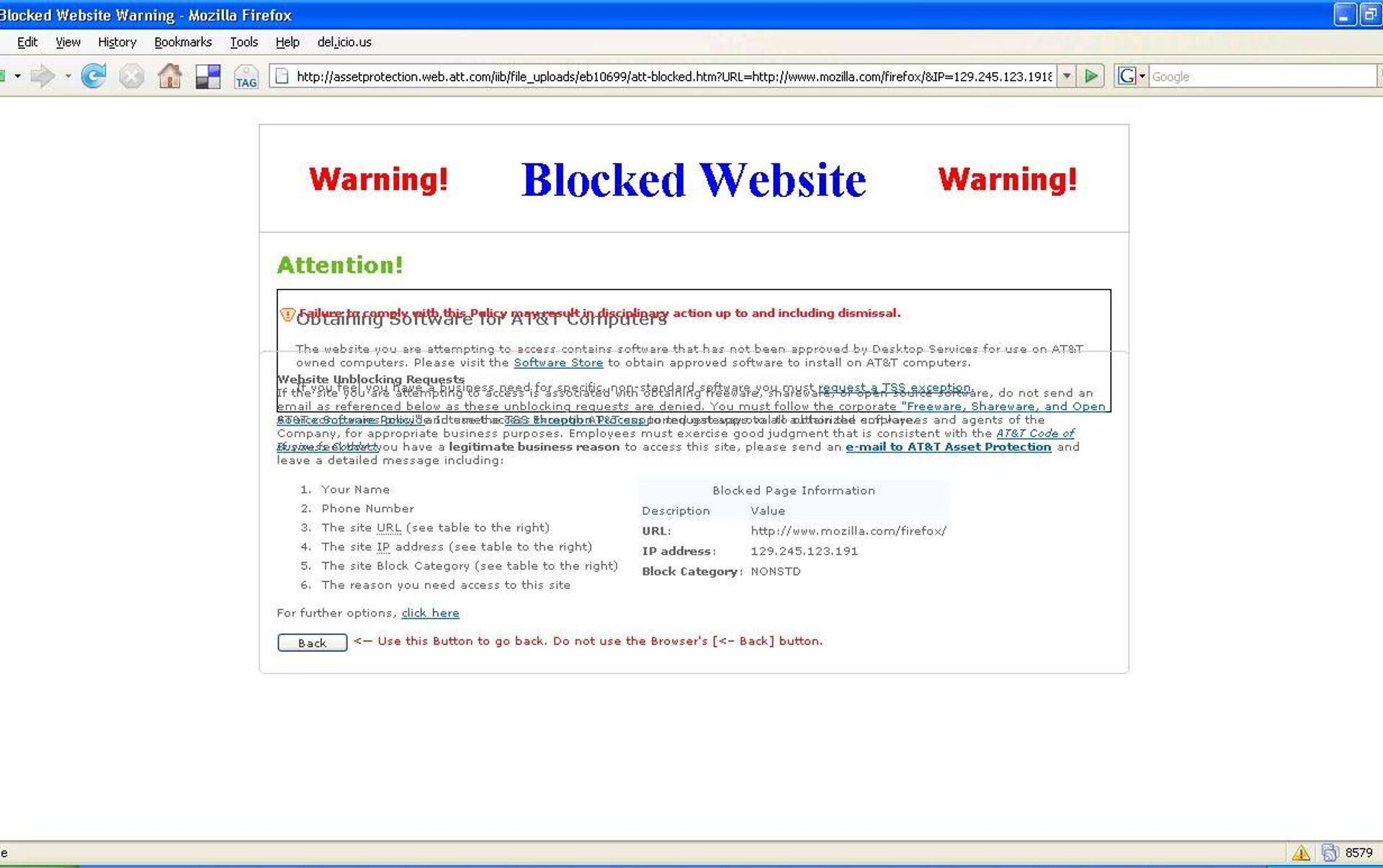Viewport: 1383px width, 868px height.
Task: Click the yellow warning status bar icon
Action: [x=1301, y=853]
